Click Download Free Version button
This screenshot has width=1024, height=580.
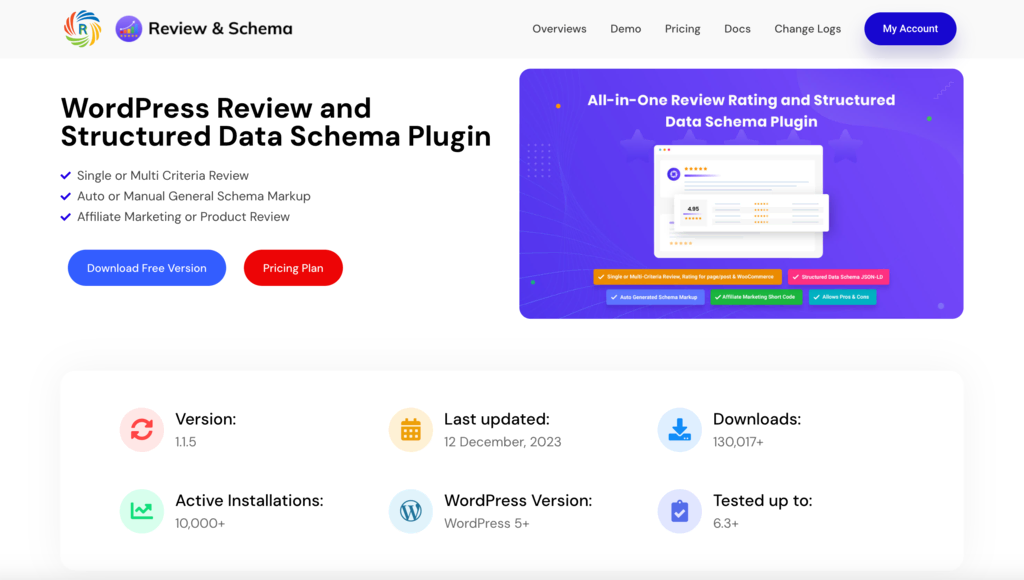click(147, 268)
